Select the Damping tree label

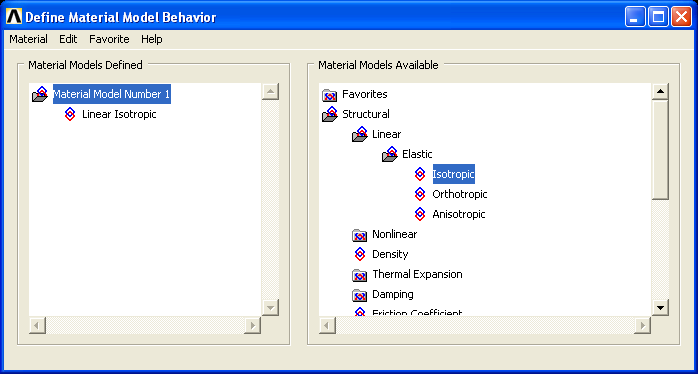coord(393,294)
